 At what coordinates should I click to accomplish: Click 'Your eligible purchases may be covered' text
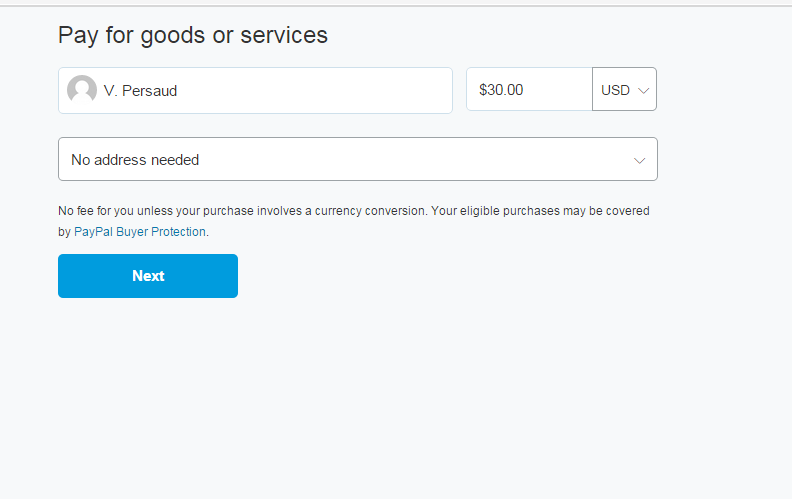point(540,211)
